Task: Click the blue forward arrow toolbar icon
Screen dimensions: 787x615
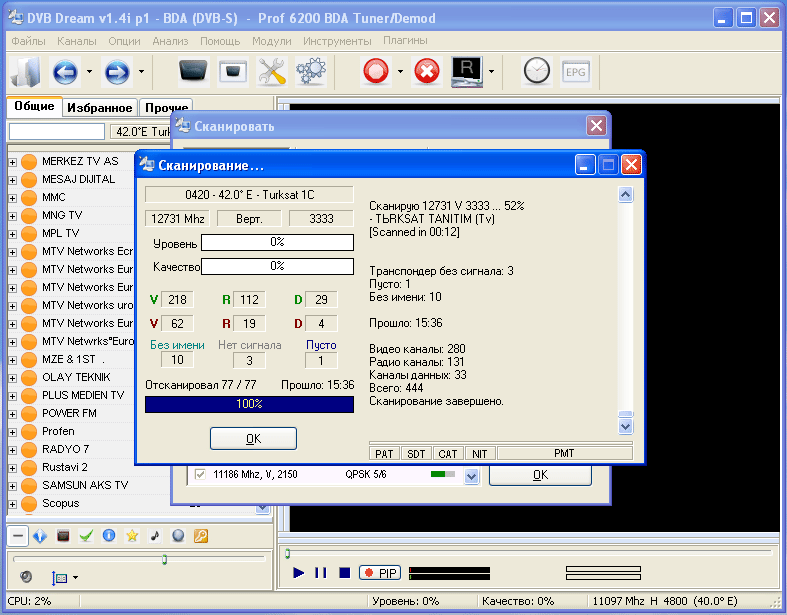Action: click(x=117, y=72)
